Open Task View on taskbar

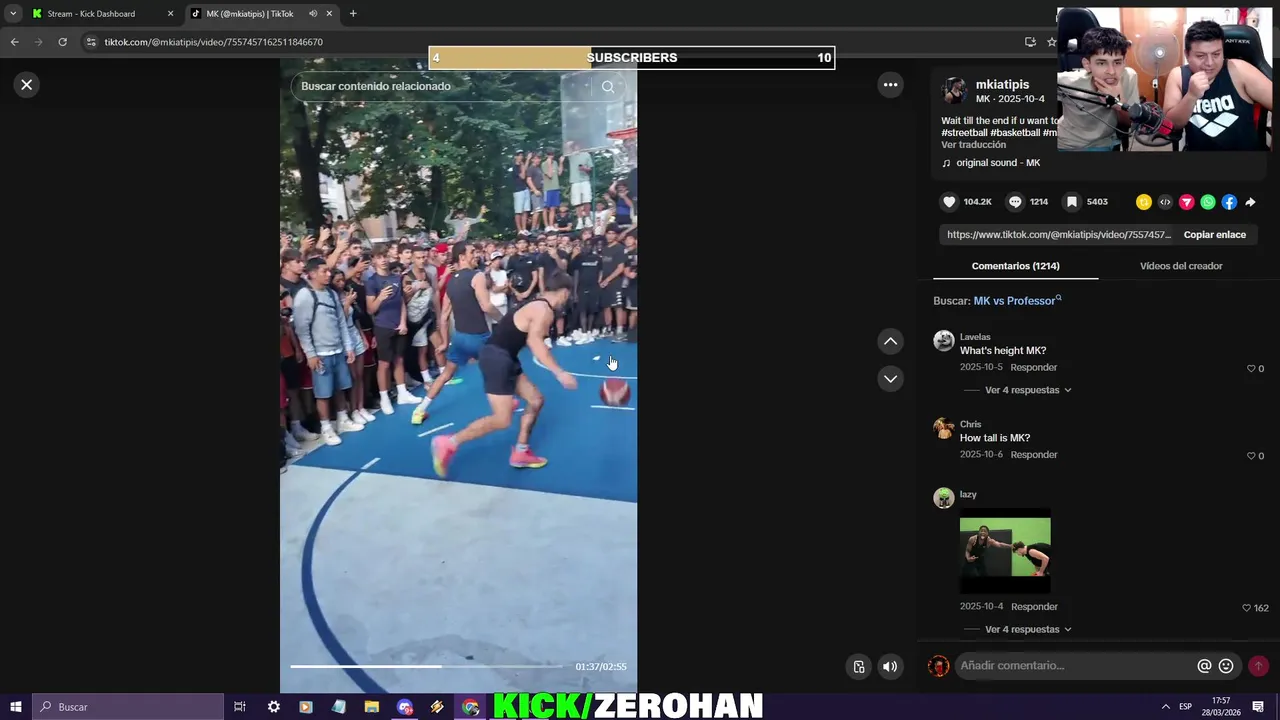point(240,707)
